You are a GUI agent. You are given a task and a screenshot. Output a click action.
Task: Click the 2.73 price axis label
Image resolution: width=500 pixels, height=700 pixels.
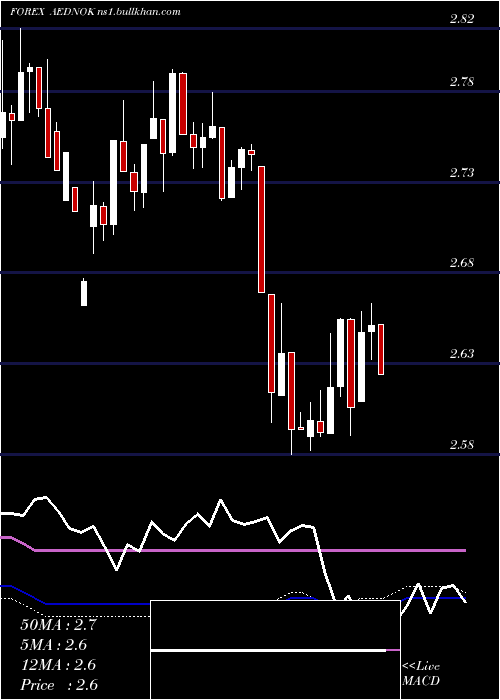pyautogui.click(x=462, y=172)
